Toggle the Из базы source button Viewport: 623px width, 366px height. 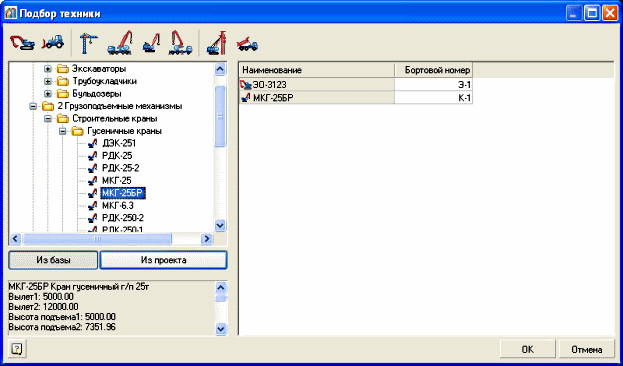click(x=53, y=260)
